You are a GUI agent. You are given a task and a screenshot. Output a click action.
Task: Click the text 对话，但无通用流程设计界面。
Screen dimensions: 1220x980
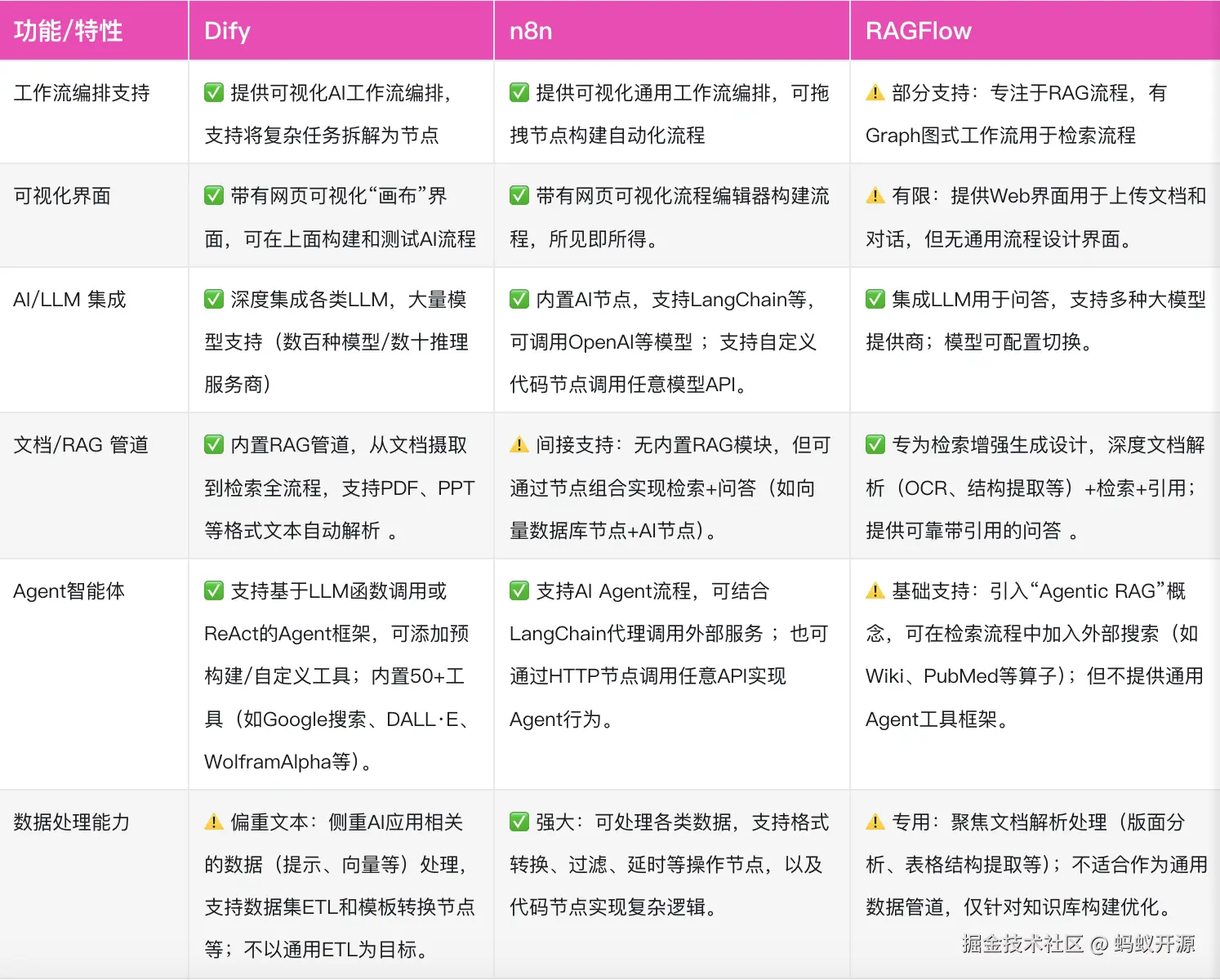coord(1000,239)
